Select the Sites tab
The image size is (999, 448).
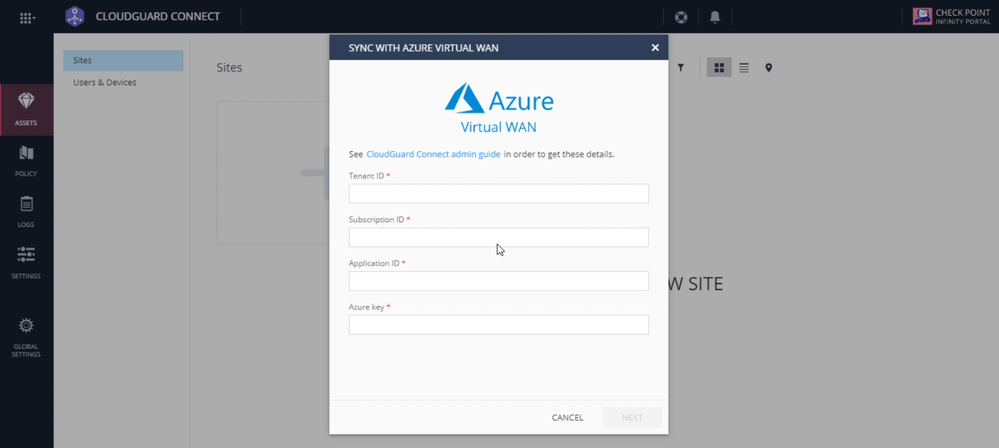pos(123,61)
